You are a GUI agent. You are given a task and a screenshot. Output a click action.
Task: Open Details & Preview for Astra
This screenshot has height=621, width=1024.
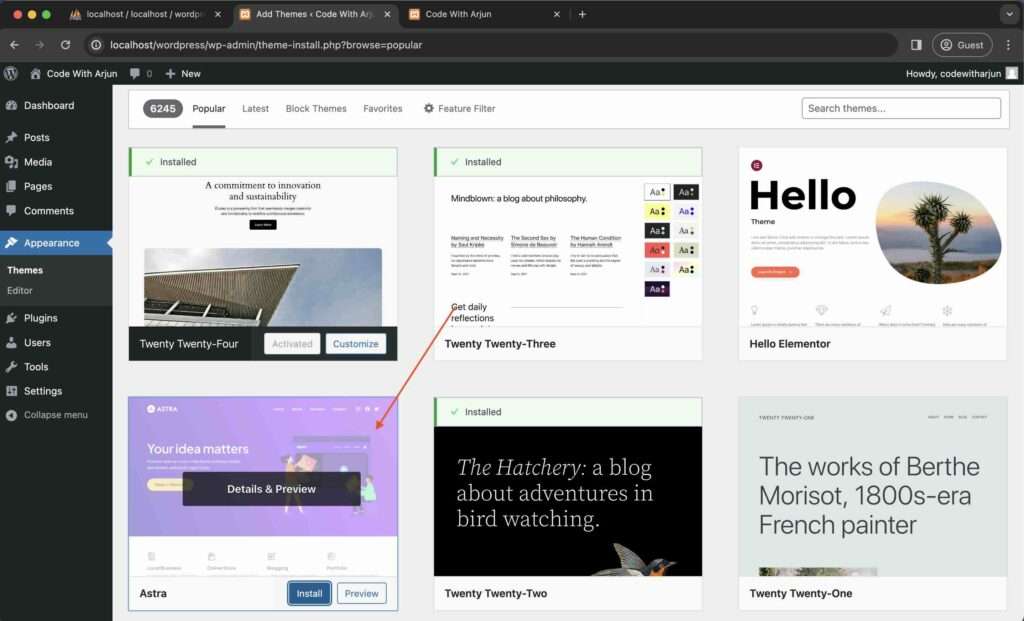pyautogui.click(x=271, y=489)
